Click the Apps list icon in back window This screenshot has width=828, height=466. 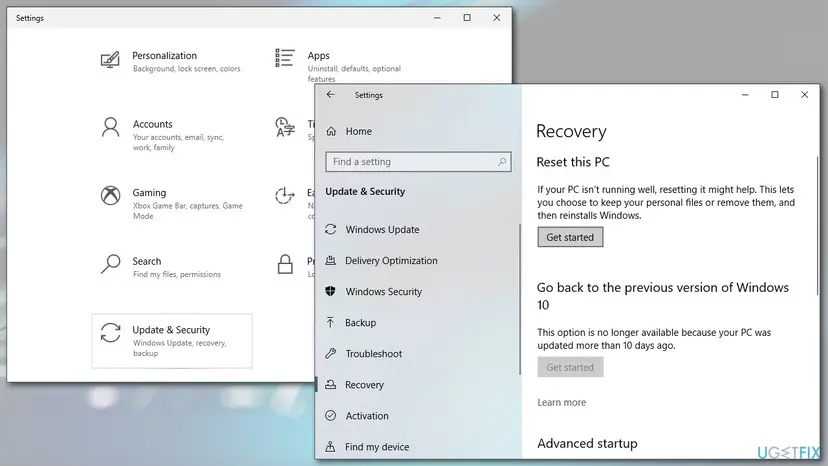coord(285,58)
